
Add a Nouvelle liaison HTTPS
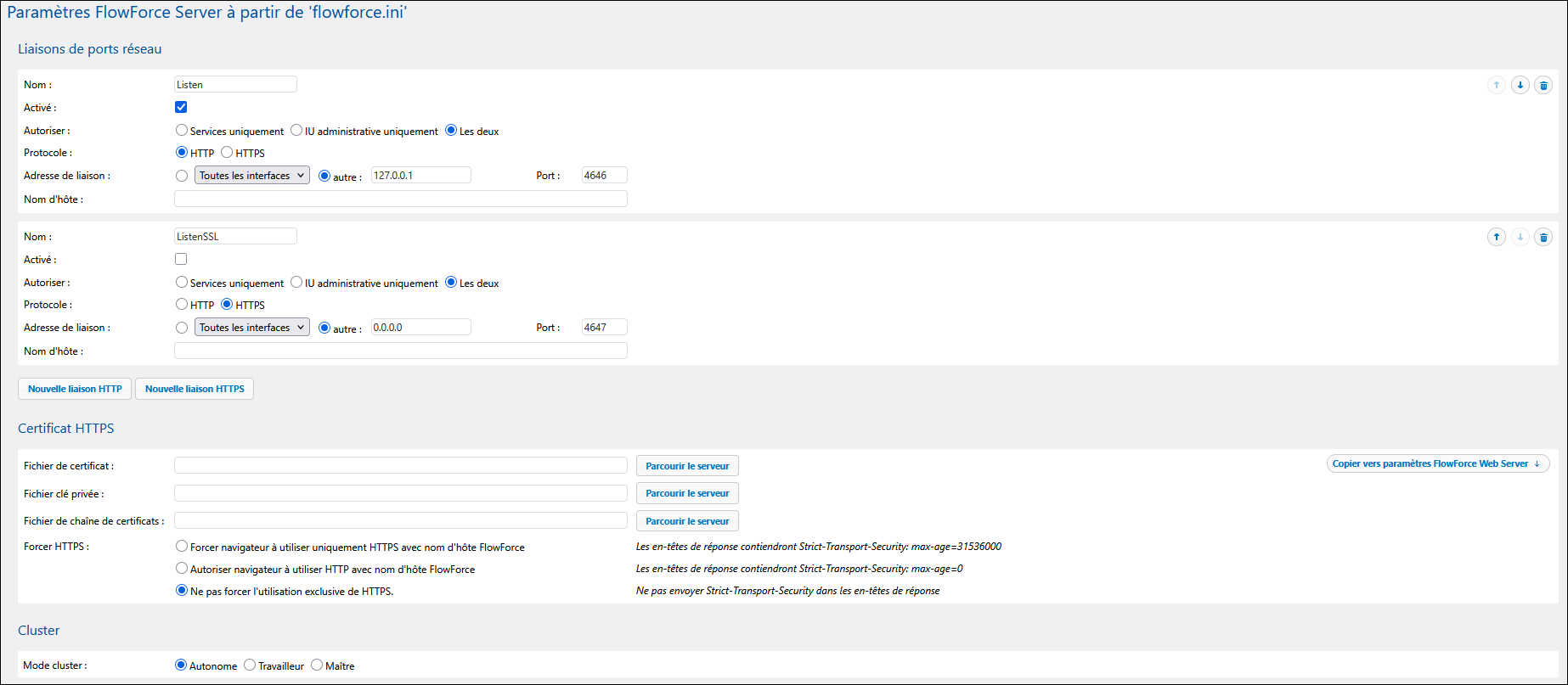tap(195, 389)
